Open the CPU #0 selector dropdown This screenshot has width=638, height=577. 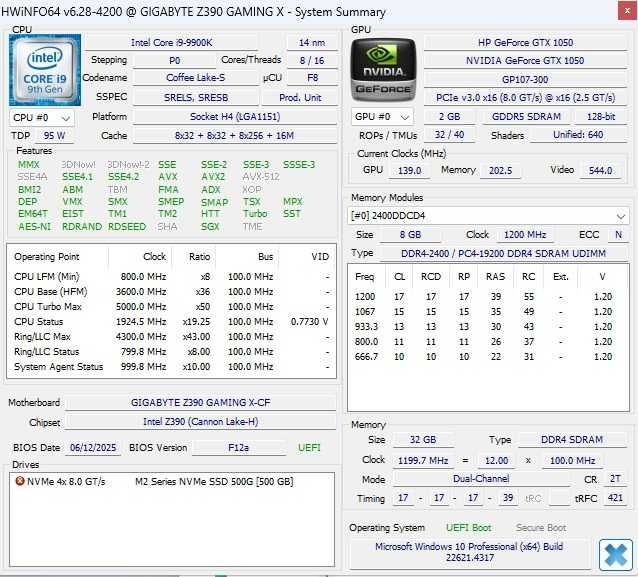coord(42,118)
